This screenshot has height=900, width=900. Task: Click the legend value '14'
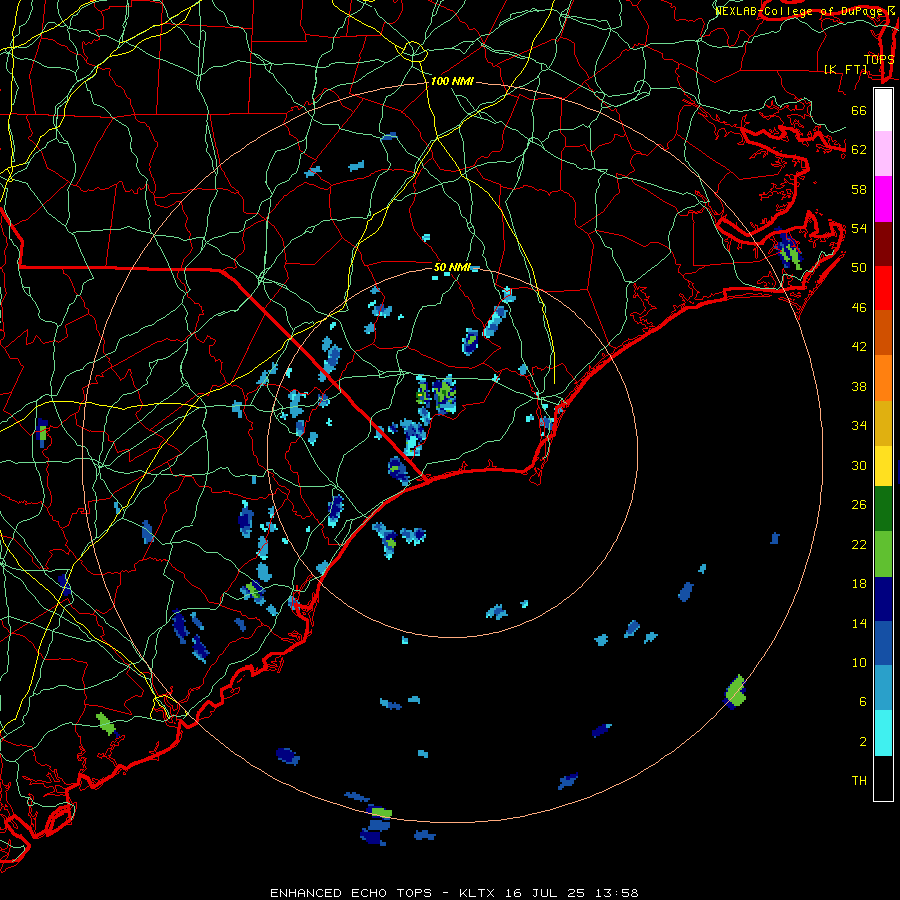[859, 623]
